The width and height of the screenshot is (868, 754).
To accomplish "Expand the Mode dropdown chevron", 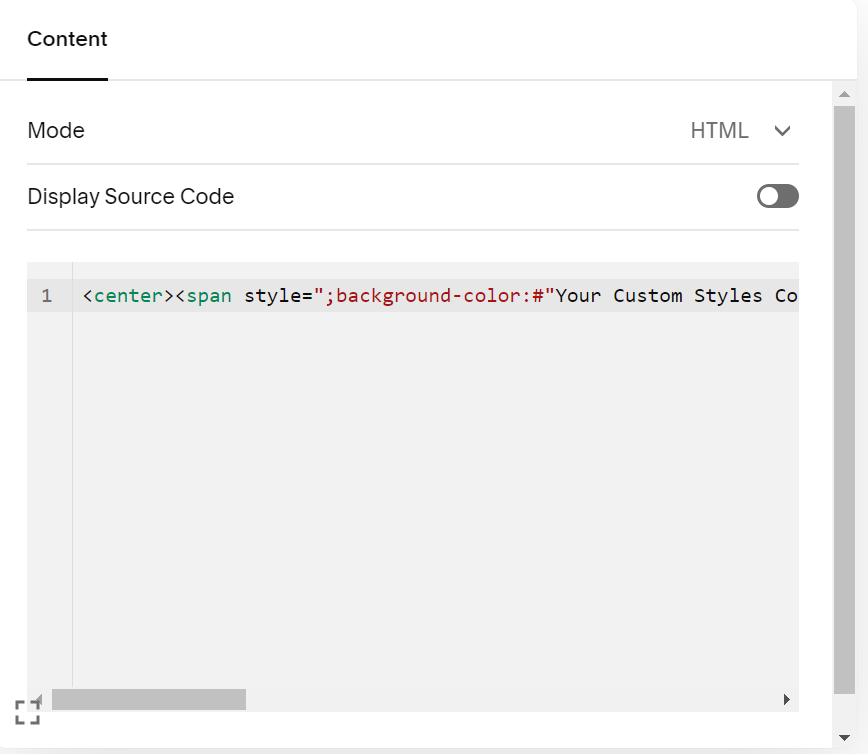I will (782, 131).
